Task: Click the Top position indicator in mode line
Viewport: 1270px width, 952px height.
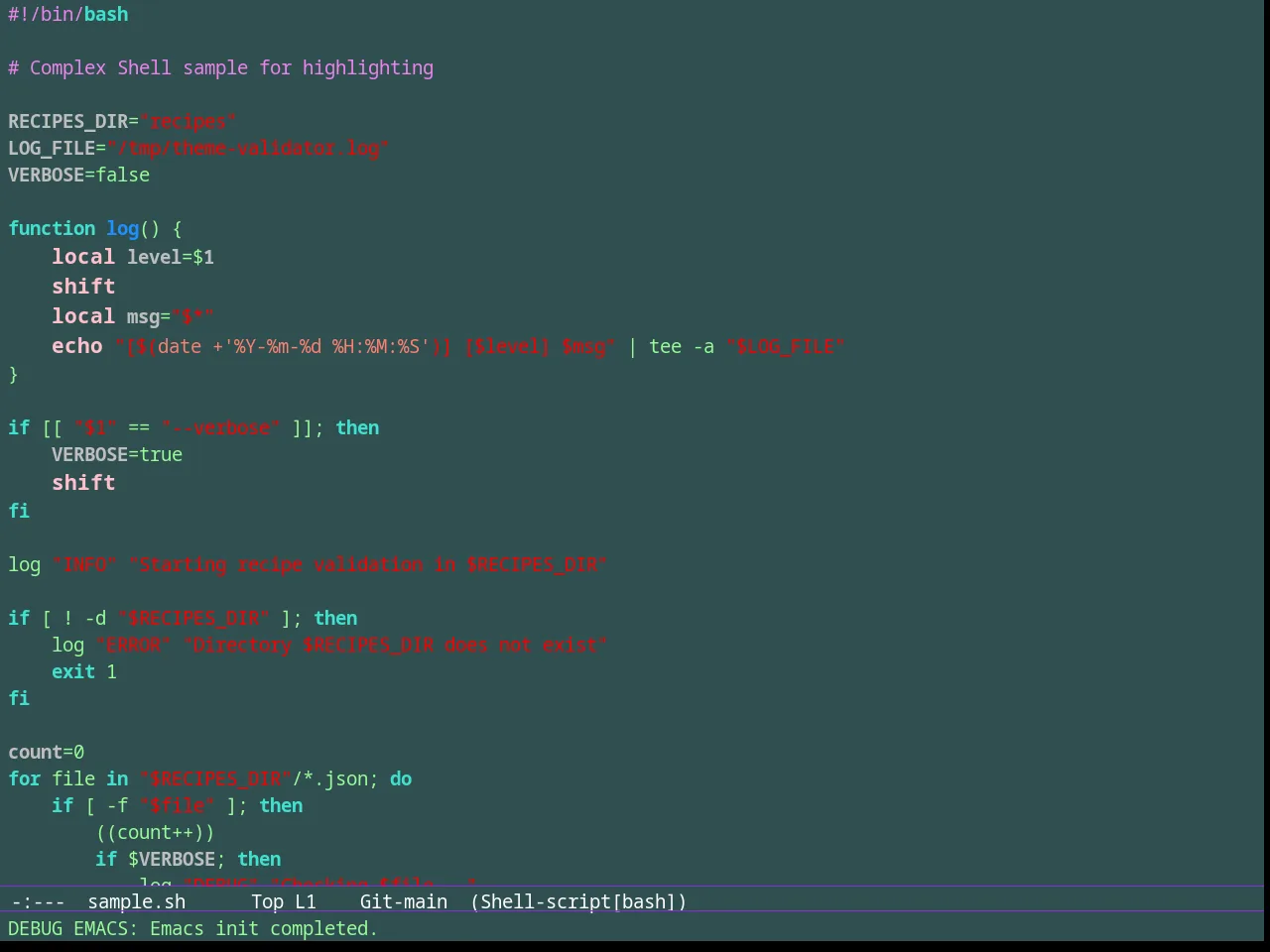Action: (267, 901)
